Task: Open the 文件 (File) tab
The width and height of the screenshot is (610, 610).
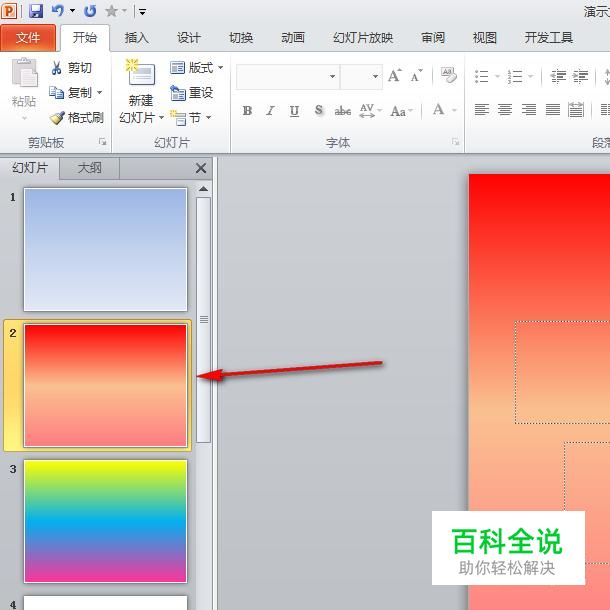Action: [x=28, y=38]
